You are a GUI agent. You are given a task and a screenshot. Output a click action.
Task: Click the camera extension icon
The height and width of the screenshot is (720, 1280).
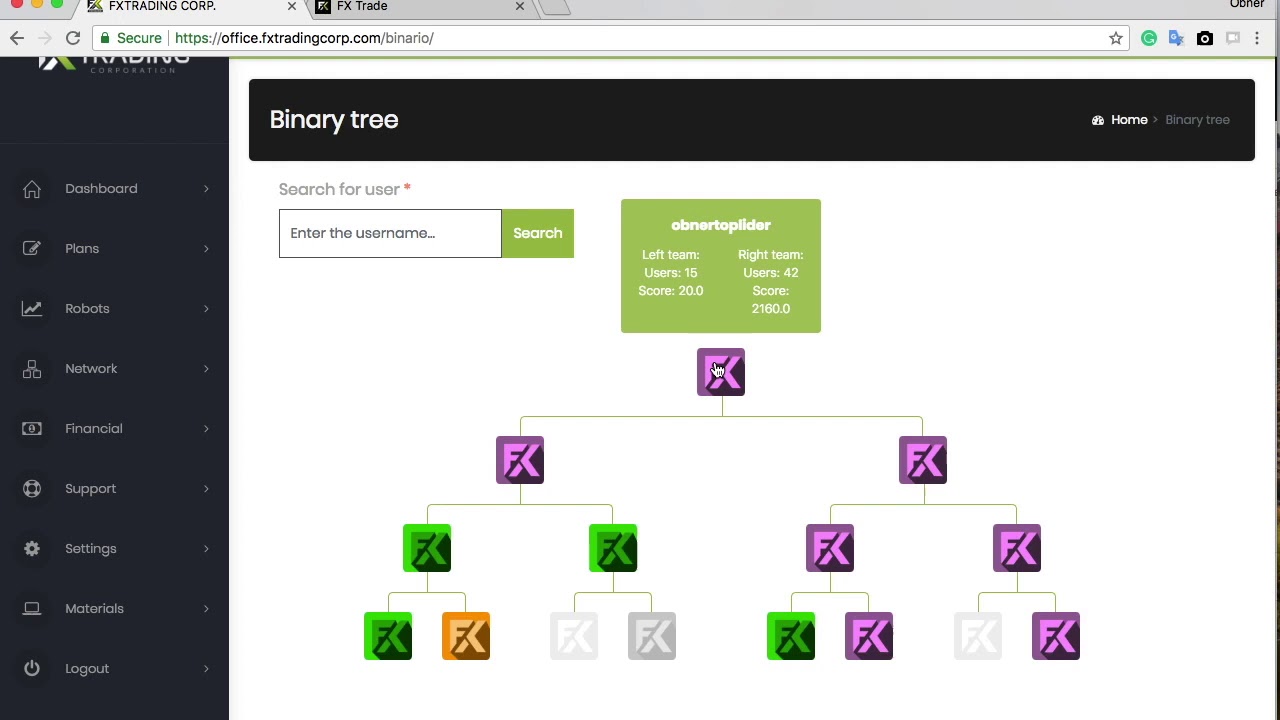(1205, 38)
